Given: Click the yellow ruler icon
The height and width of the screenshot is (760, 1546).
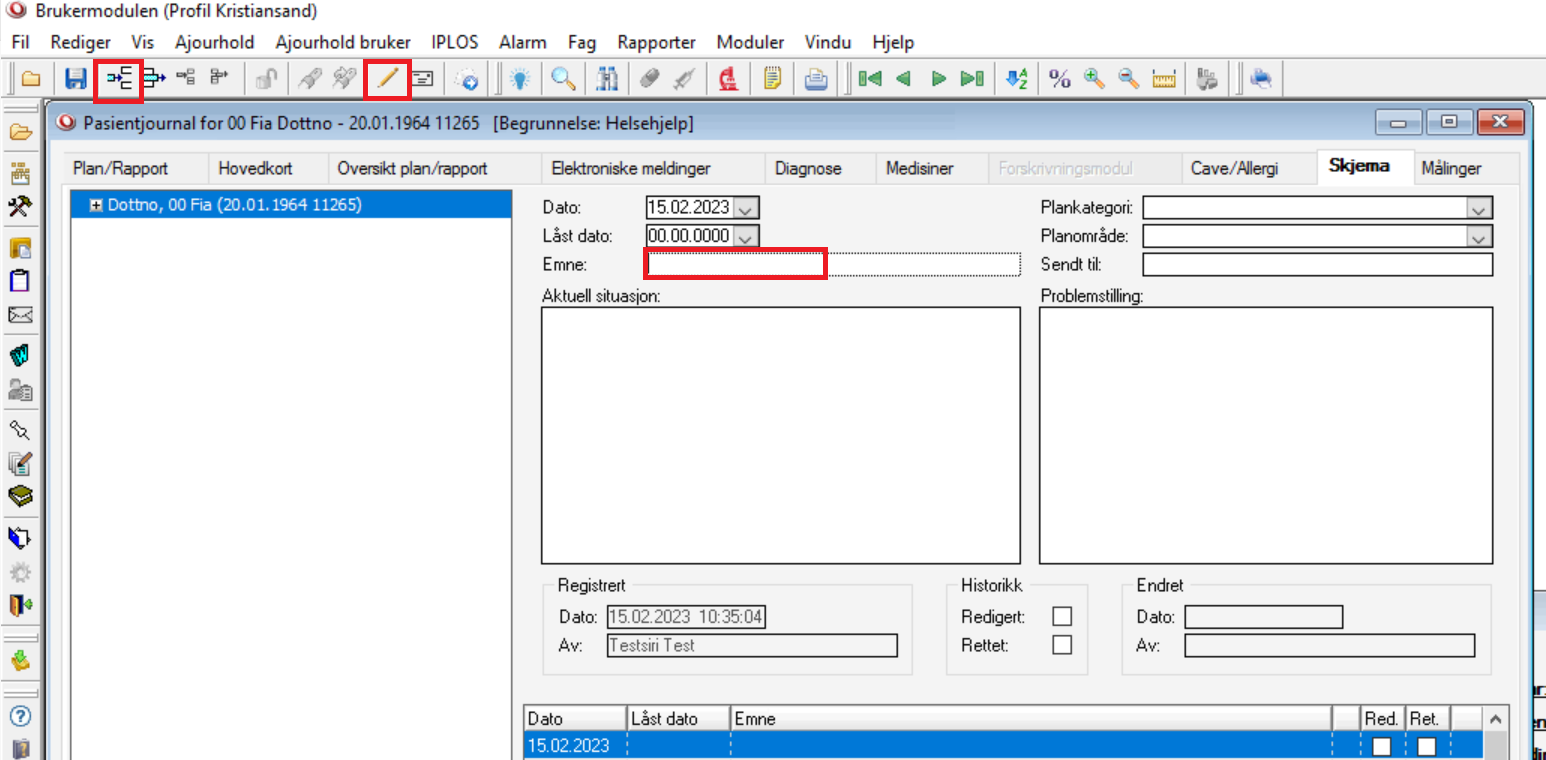Looking at the screenshot, I should coord(1163,78).
